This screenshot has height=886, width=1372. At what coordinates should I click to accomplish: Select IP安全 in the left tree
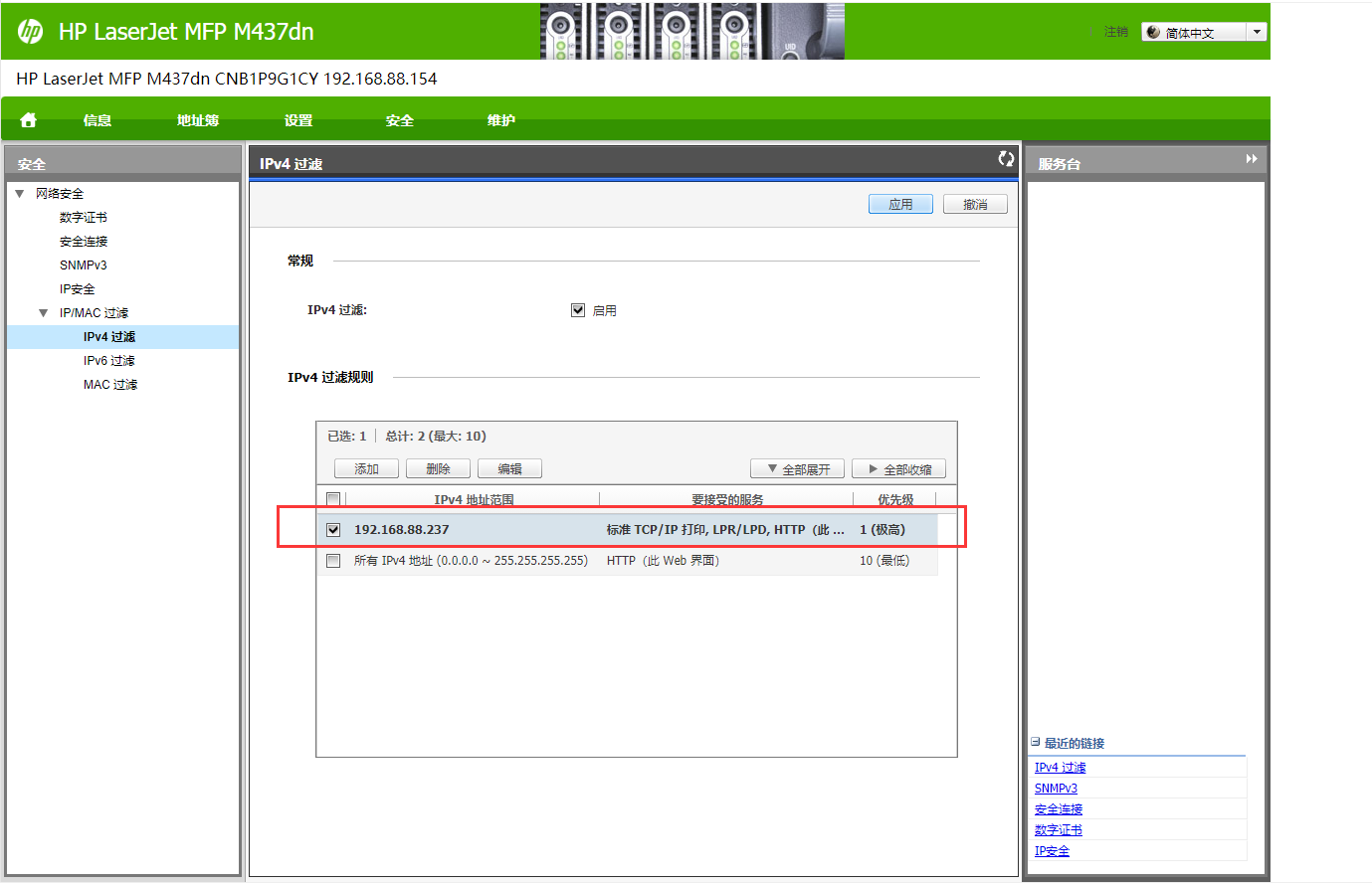(x=78, y=289)
